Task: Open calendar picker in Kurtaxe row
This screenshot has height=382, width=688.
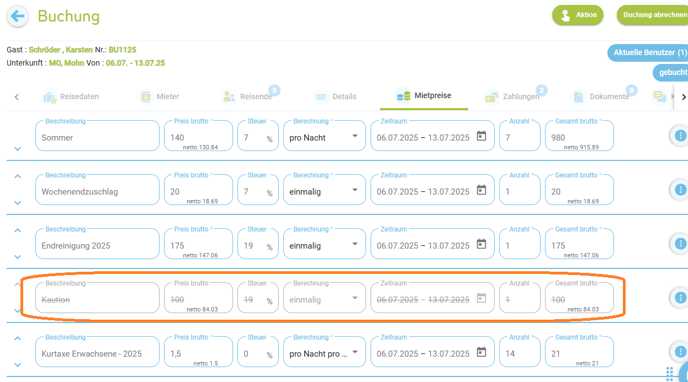Action: coord(481,352)
